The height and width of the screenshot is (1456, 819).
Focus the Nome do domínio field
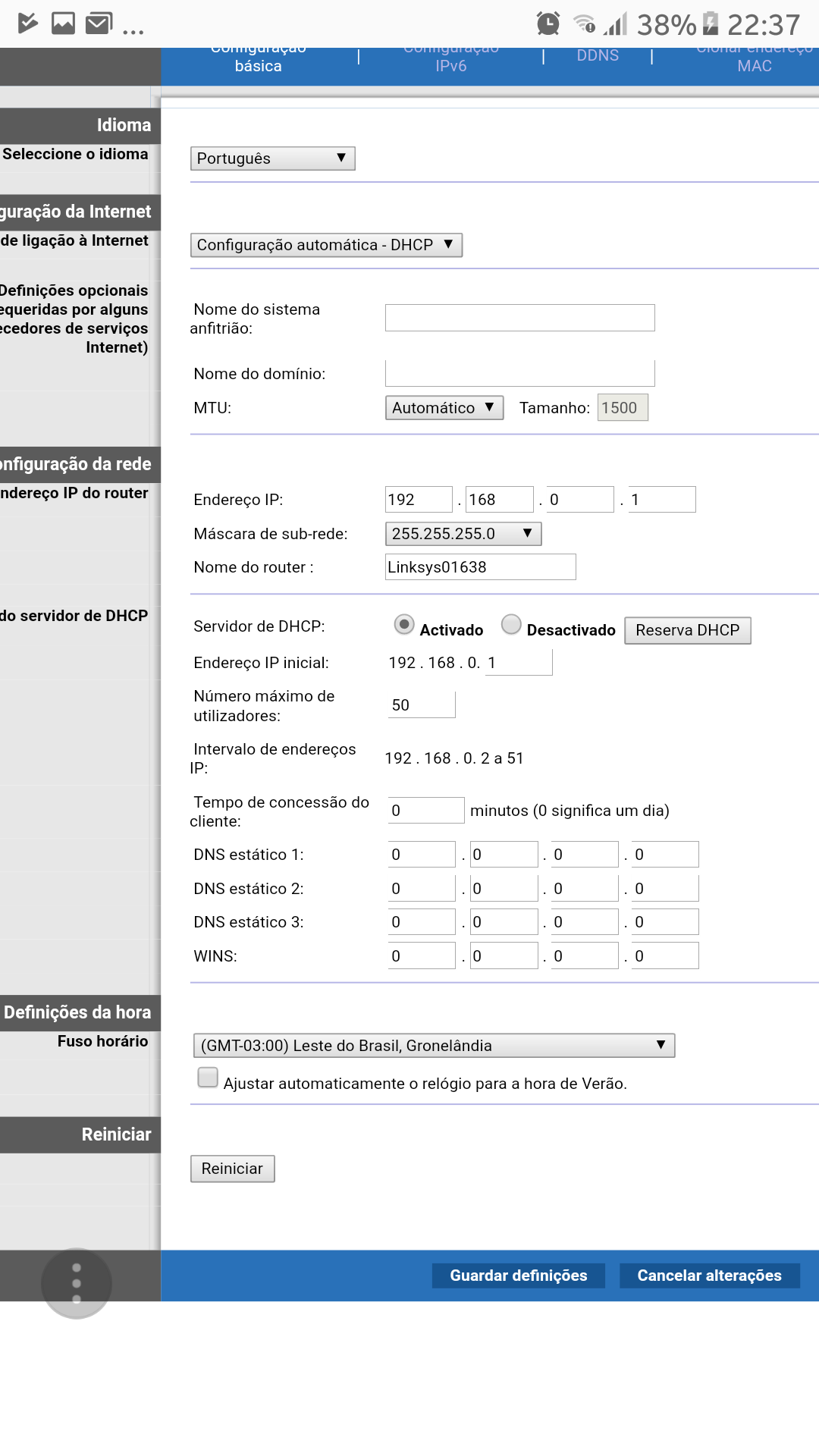tap(520, 374)
